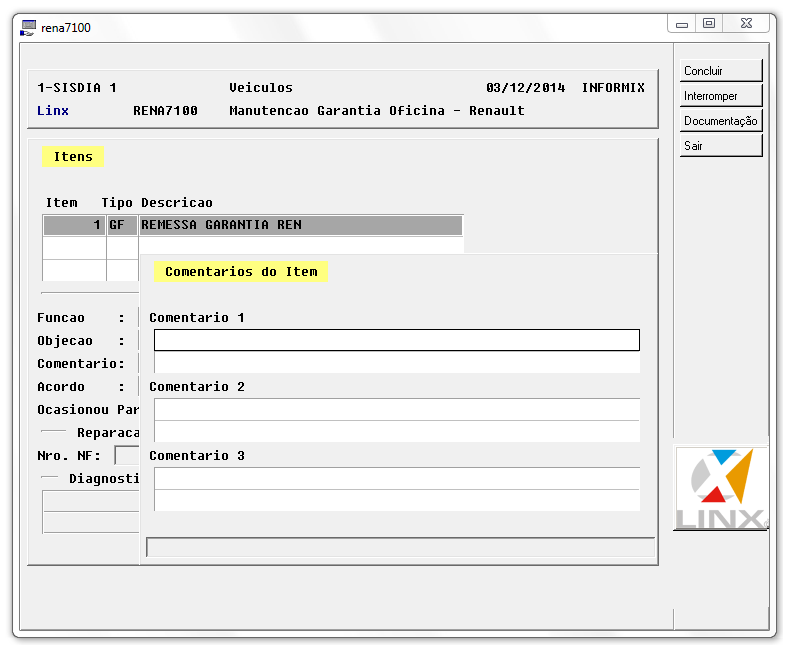Click the Sair button
Image resolution: width=788 pixels, height=648 pixels.
[721, 146]
